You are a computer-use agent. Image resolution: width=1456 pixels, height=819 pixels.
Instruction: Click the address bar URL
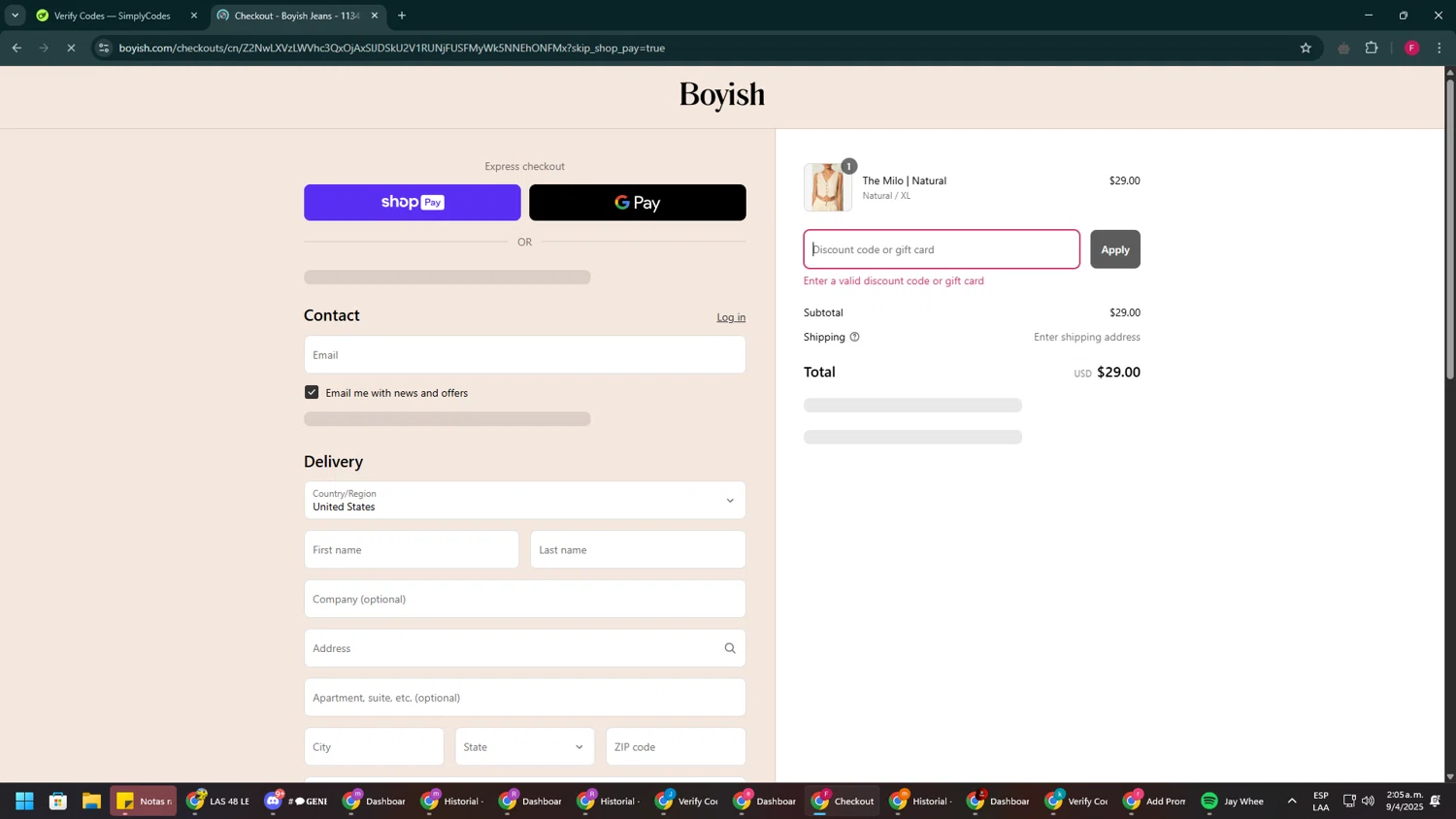tap(391, 48)
